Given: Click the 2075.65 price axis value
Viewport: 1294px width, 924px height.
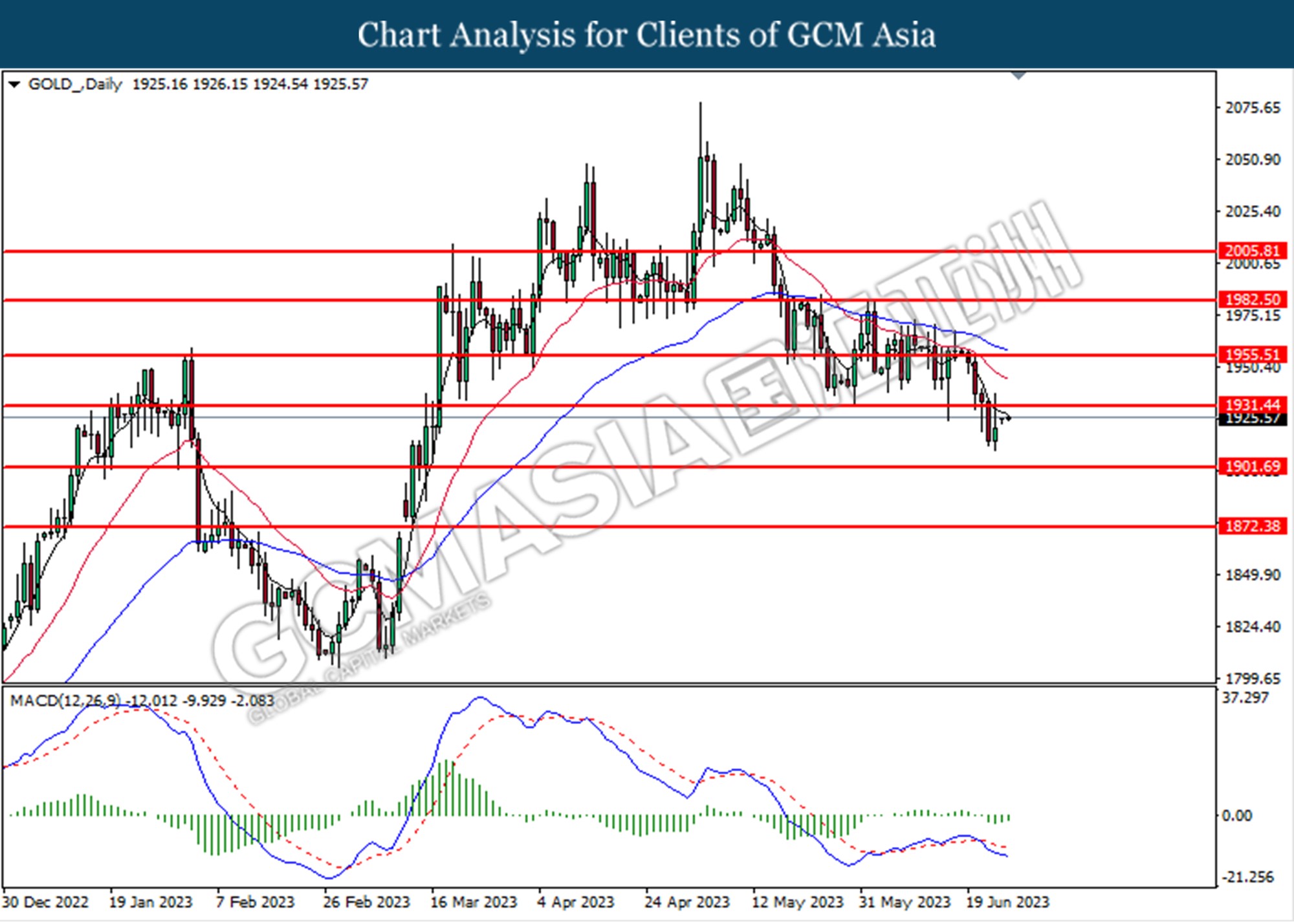Looking at the screenshot, I should (x=1253, y=108).
